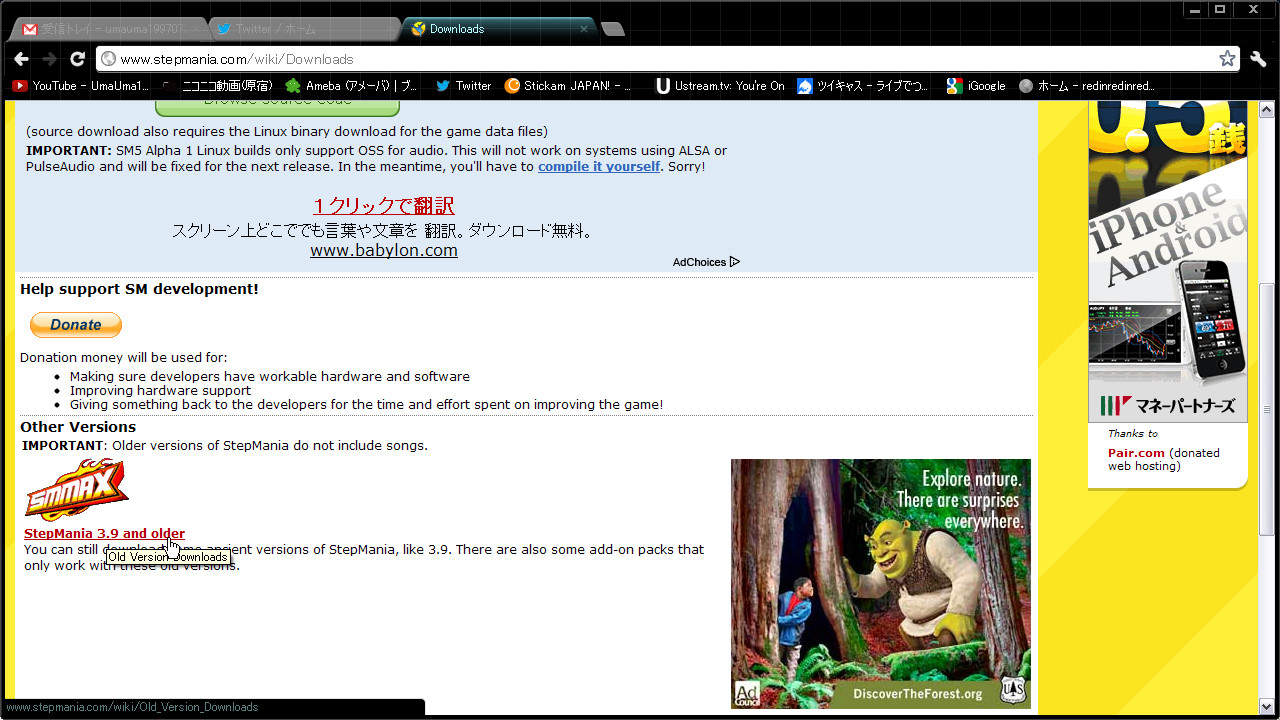1280x720 pixels.
Task: Click the globe icon in address bar
Action: pos(108,59)
